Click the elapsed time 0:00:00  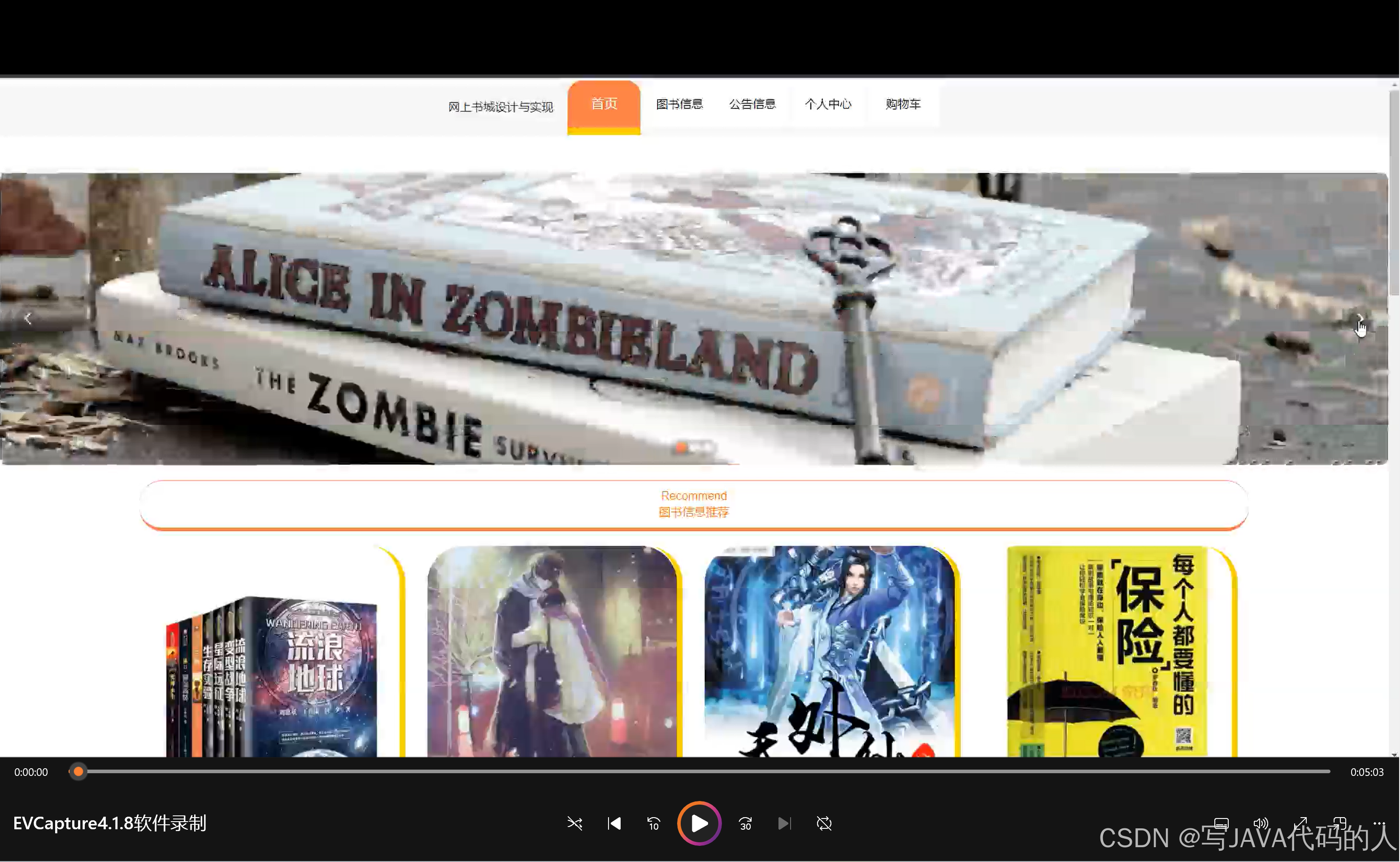pos(31,772)
